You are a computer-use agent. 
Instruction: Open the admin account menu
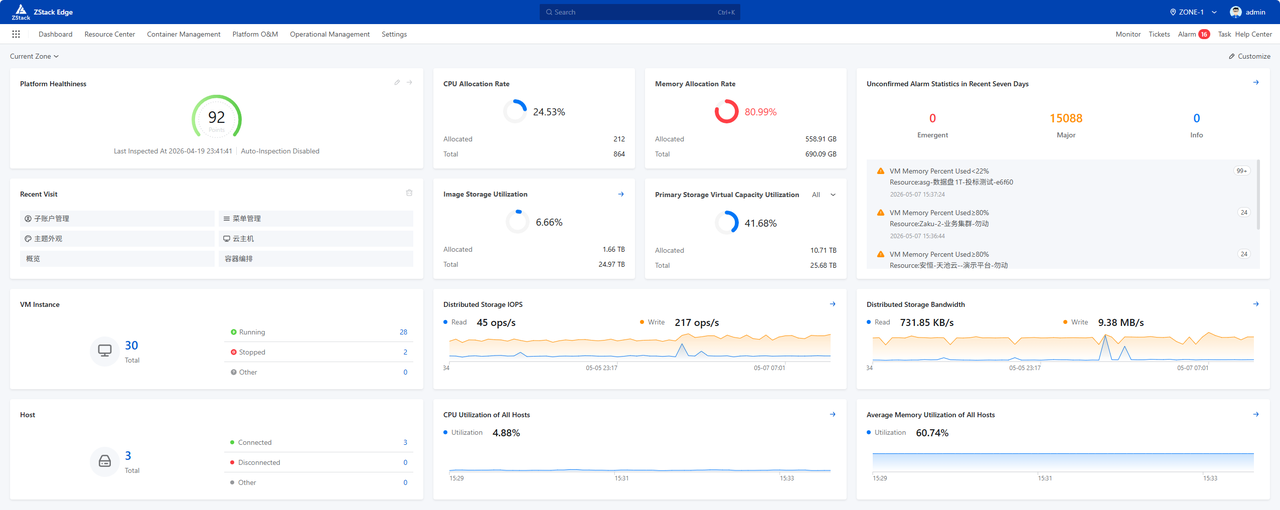[x=1250, y=12]
